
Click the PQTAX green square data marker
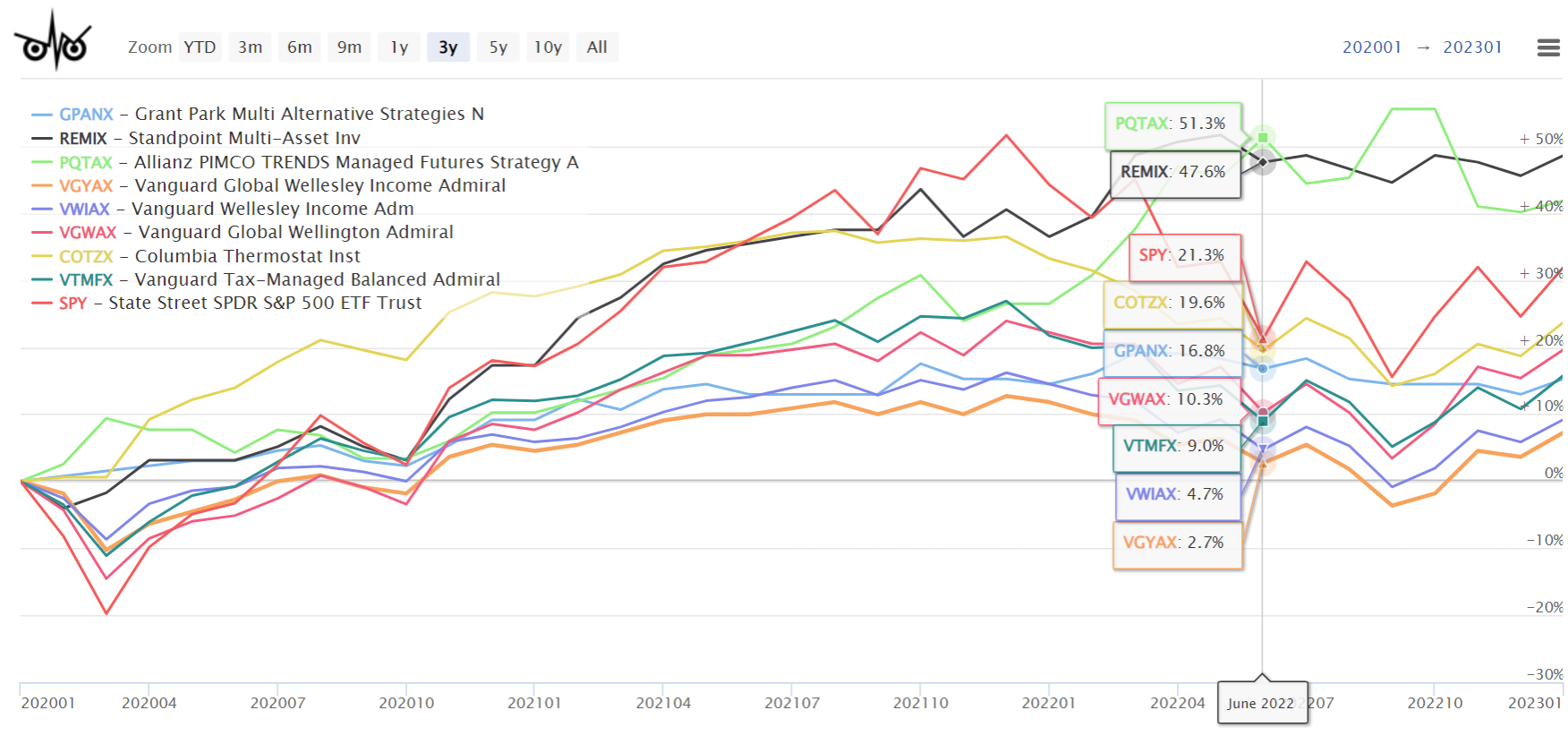click(1263, 138)
